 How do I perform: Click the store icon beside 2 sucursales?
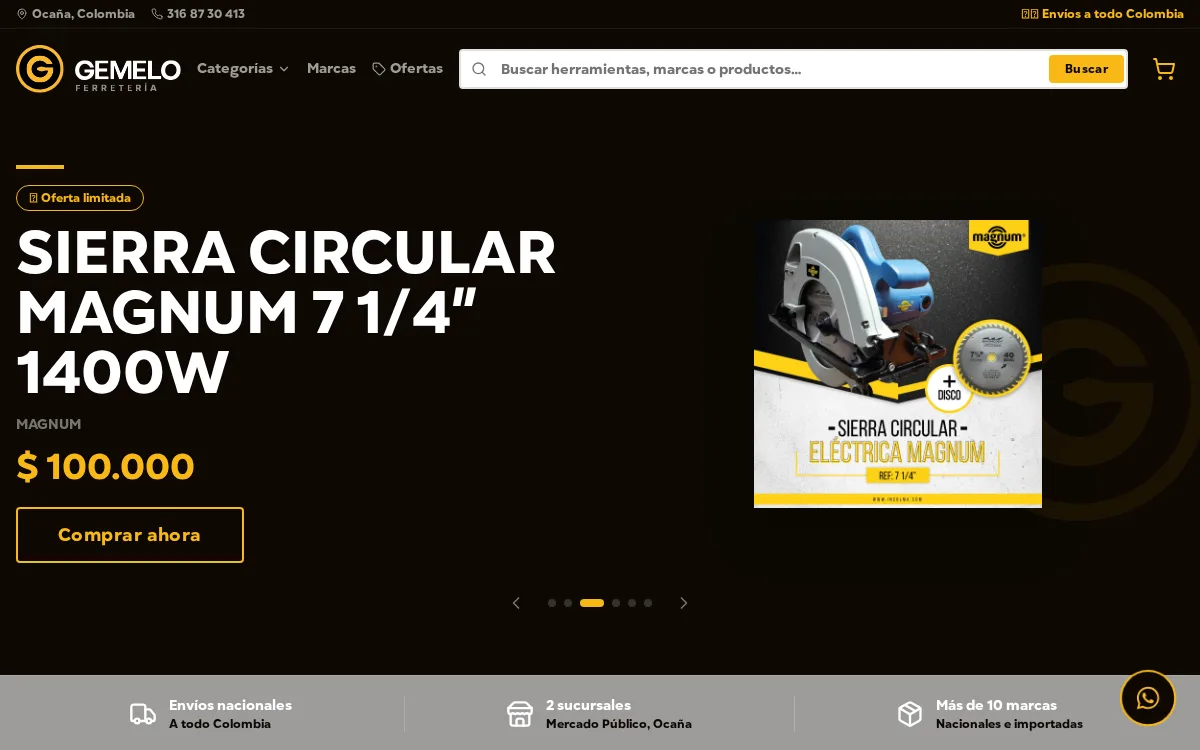pos(520,714)
